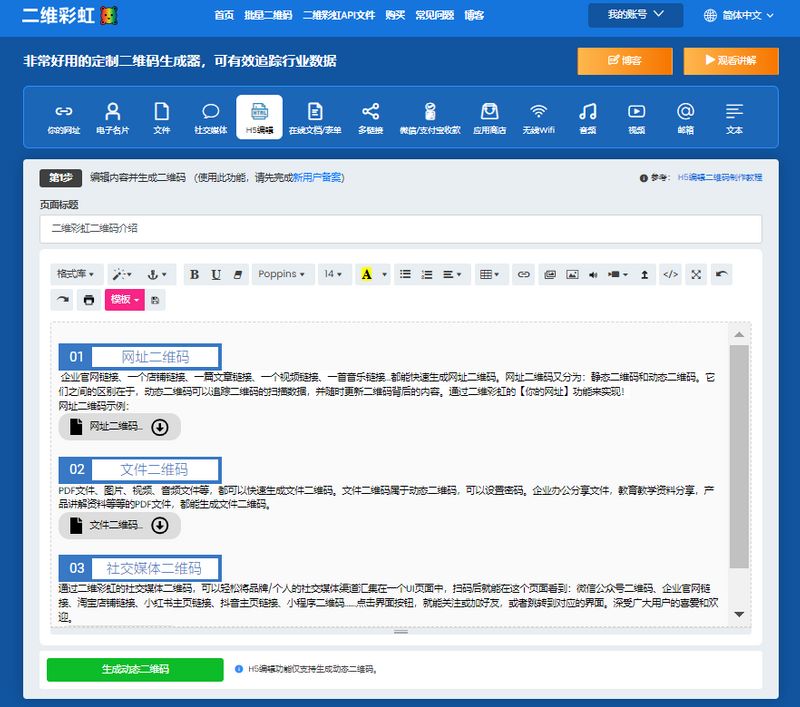
Task: Open the paragraph alignment dropdown
Action: point(452,274)
